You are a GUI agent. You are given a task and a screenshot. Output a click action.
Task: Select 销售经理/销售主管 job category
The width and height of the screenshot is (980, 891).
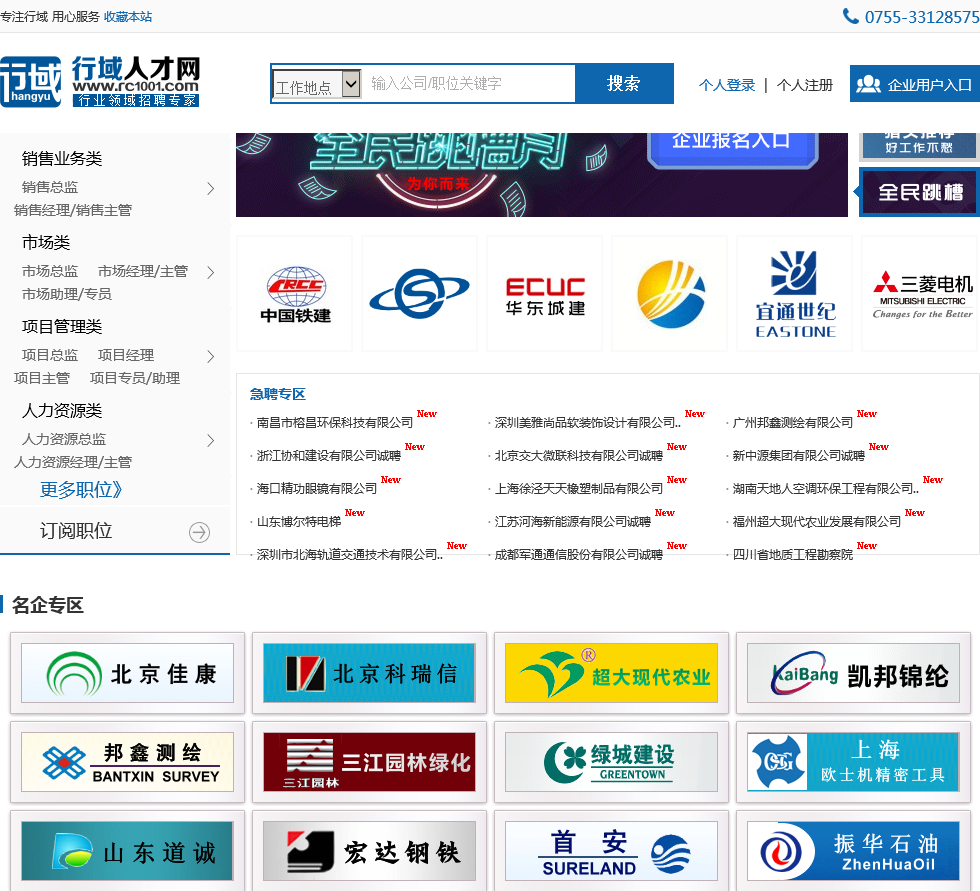(x=72, y=210)
